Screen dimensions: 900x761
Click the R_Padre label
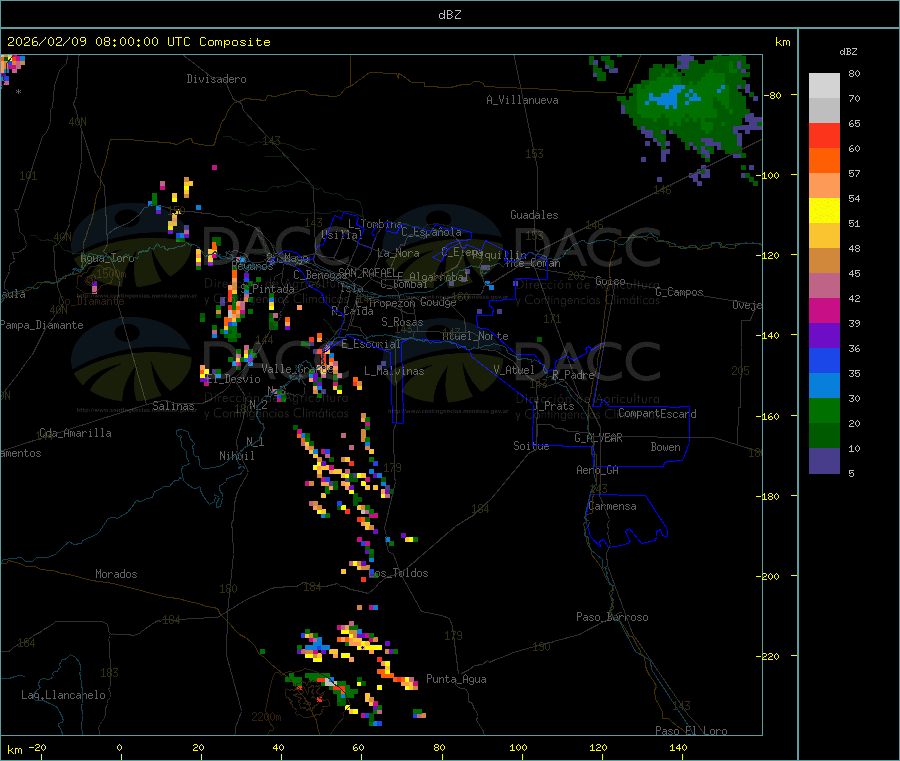click(x=573, y=375)
